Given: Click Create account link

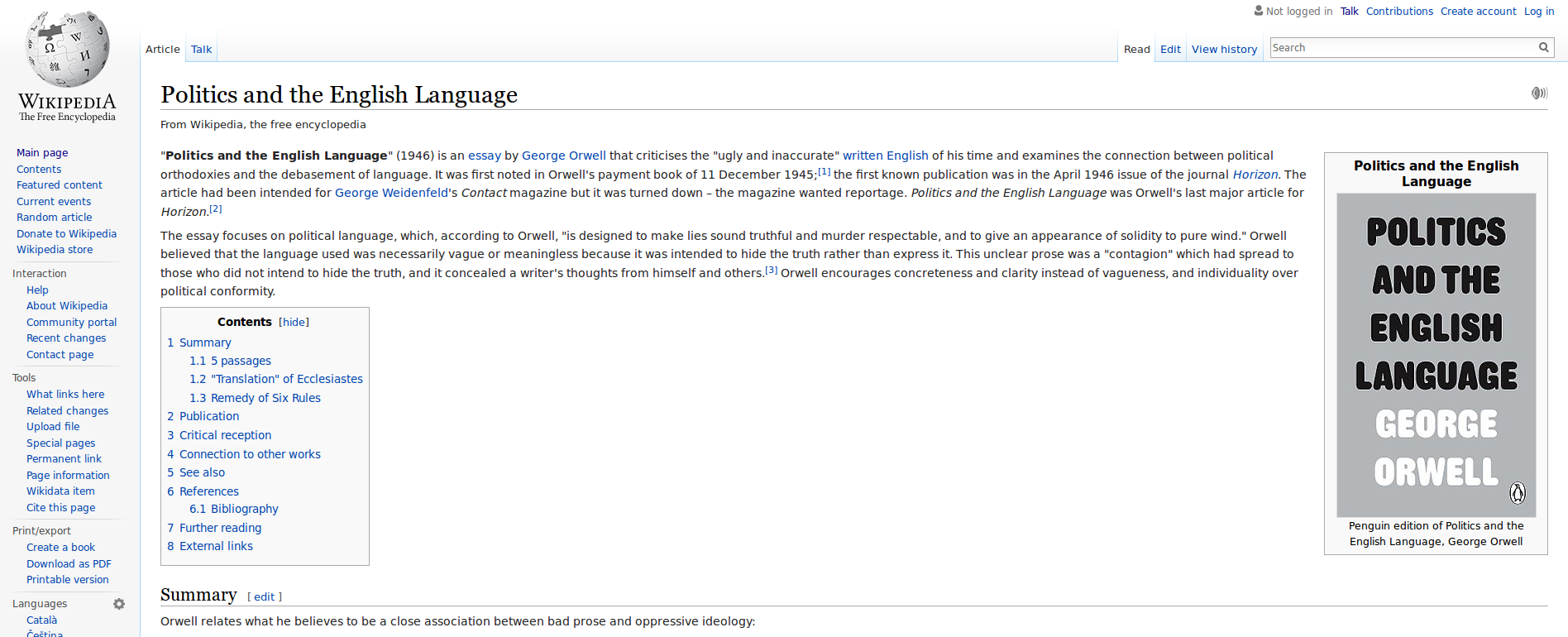Looking at the screenshot, I should tap(1479, 11).
